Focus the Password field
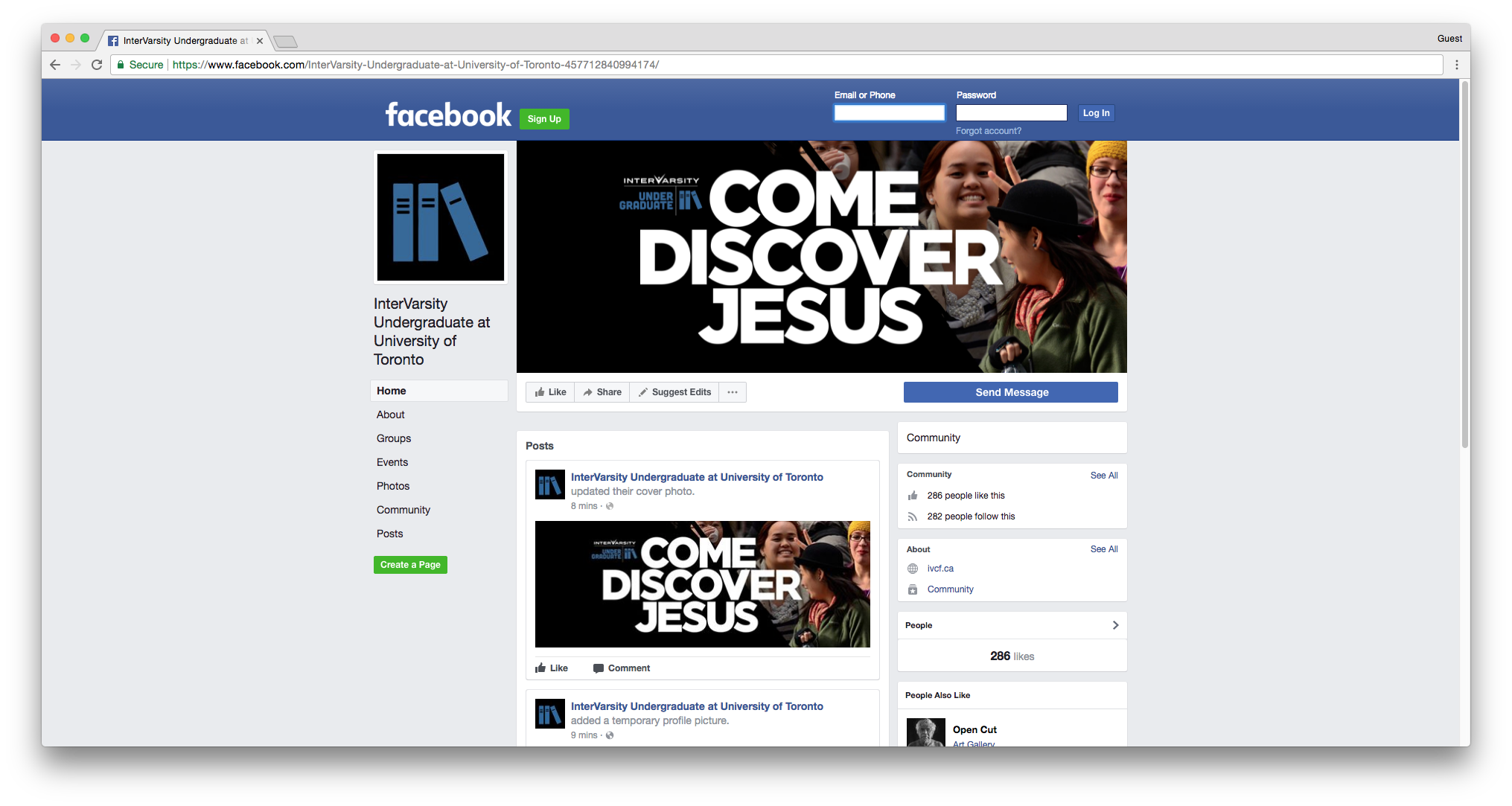This screenshot has width=1512, height=806. point(1011,112)
